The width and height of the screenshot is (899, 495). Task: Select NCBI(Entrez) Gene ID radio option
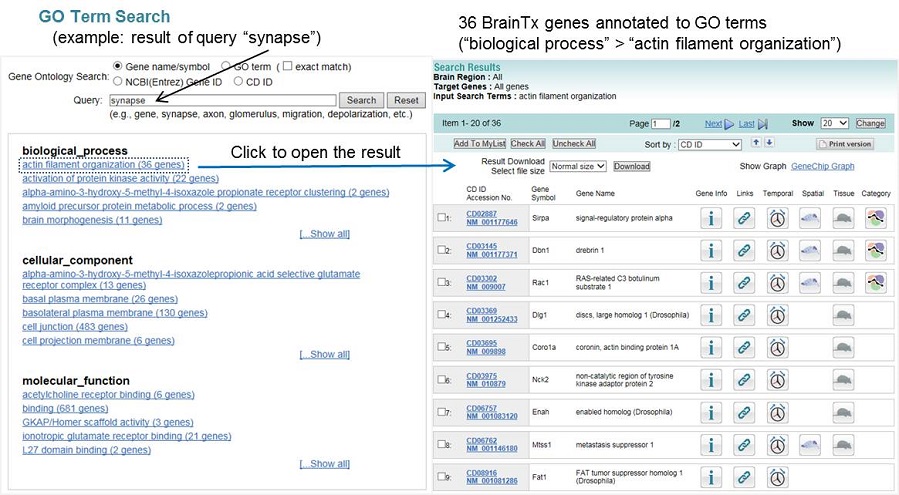point(118,82)
